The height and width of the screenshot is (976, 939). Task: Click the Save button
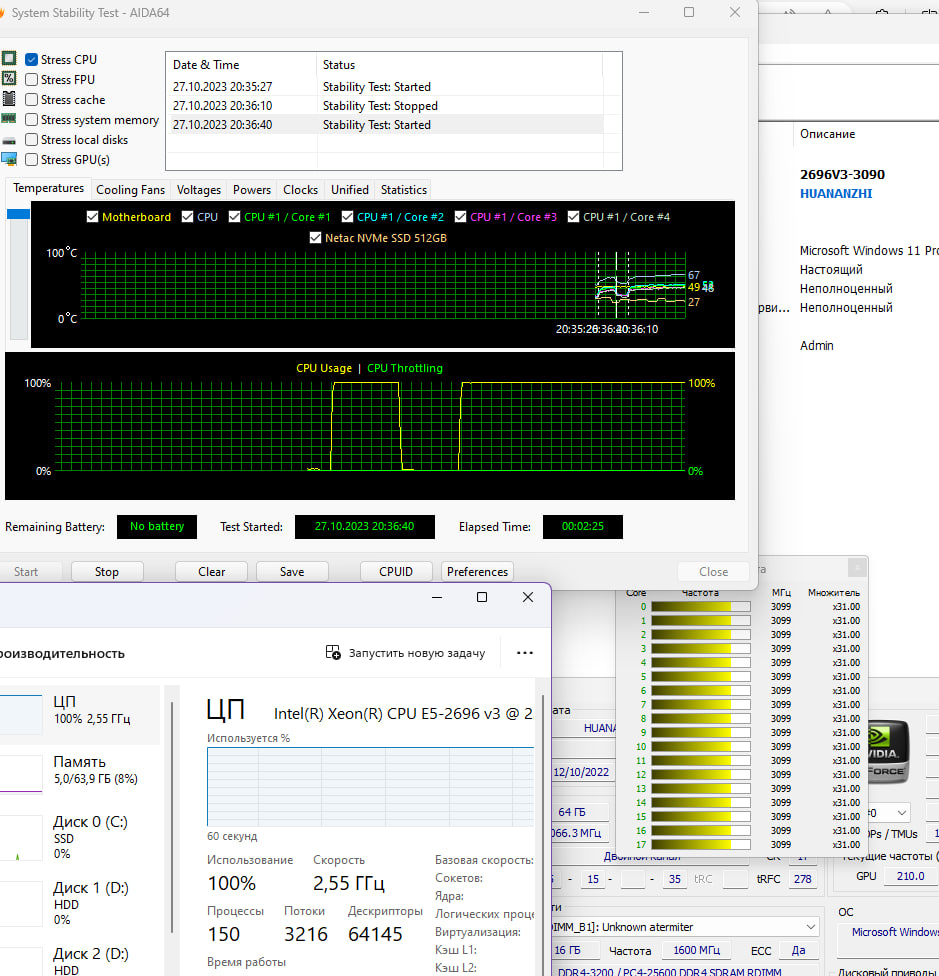(x=292, y=571)
